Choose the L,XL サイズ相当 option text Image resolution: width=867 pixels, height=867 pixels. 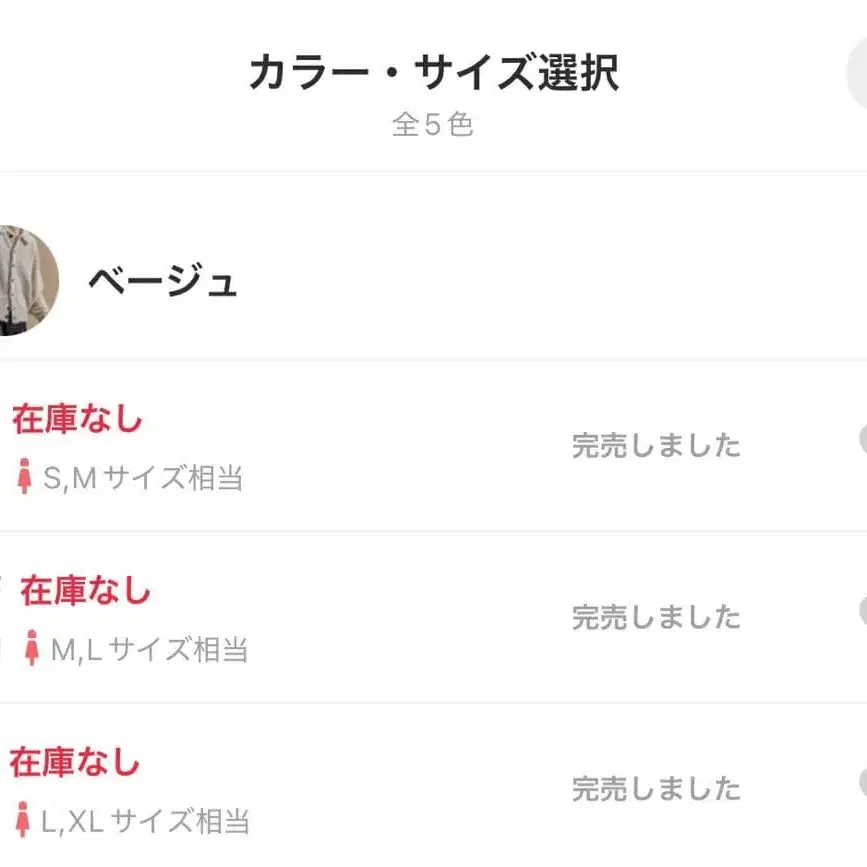144,822
